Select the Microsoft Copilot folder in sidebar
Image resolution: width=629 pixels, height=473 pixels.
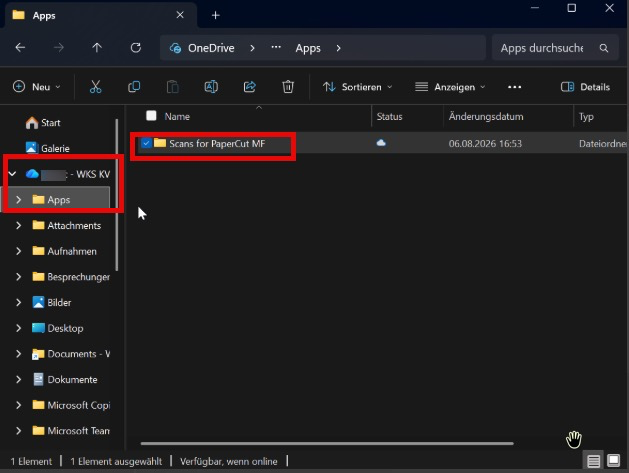pyautogui.click(x=71, y=405)
